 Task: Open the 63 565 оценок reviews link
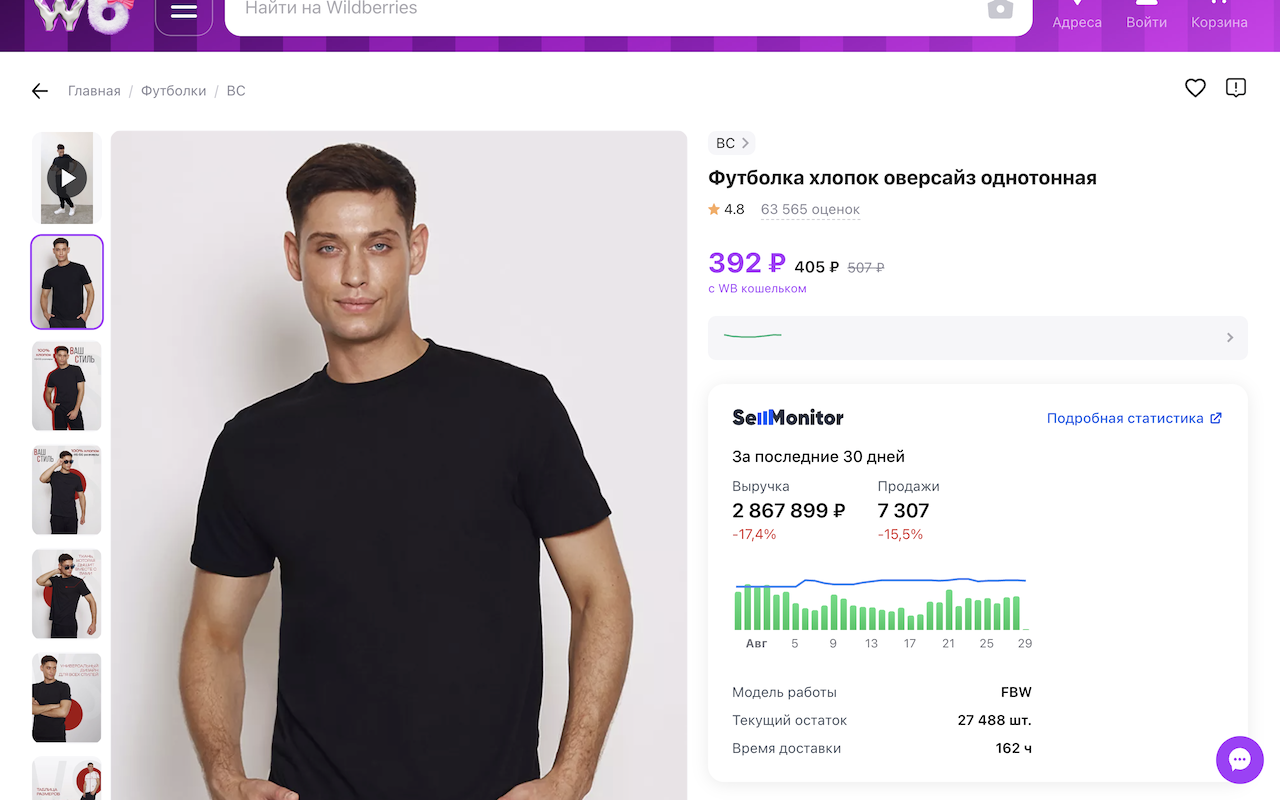(810, 209)
